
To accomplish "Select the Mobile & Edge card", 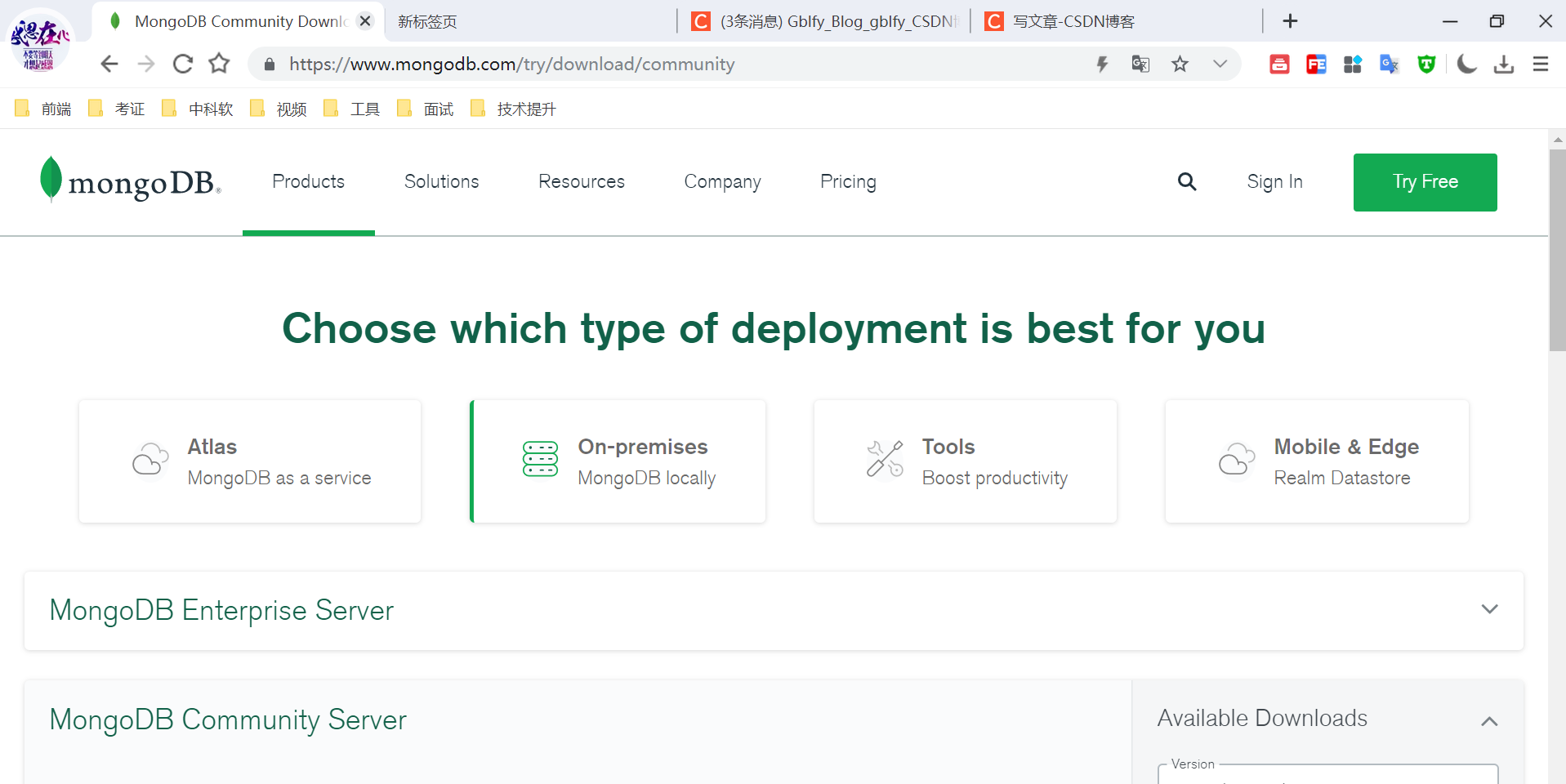I will click(x=1317, y=461).
